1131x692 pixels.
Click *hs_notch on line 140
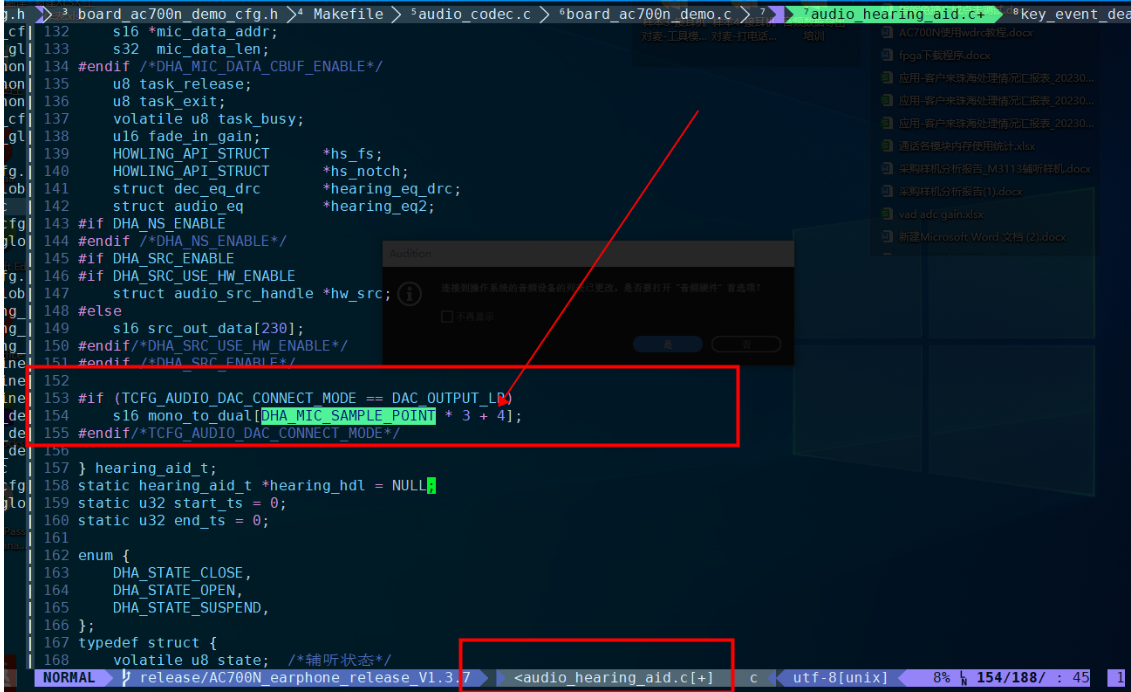(x=361, y=171)
